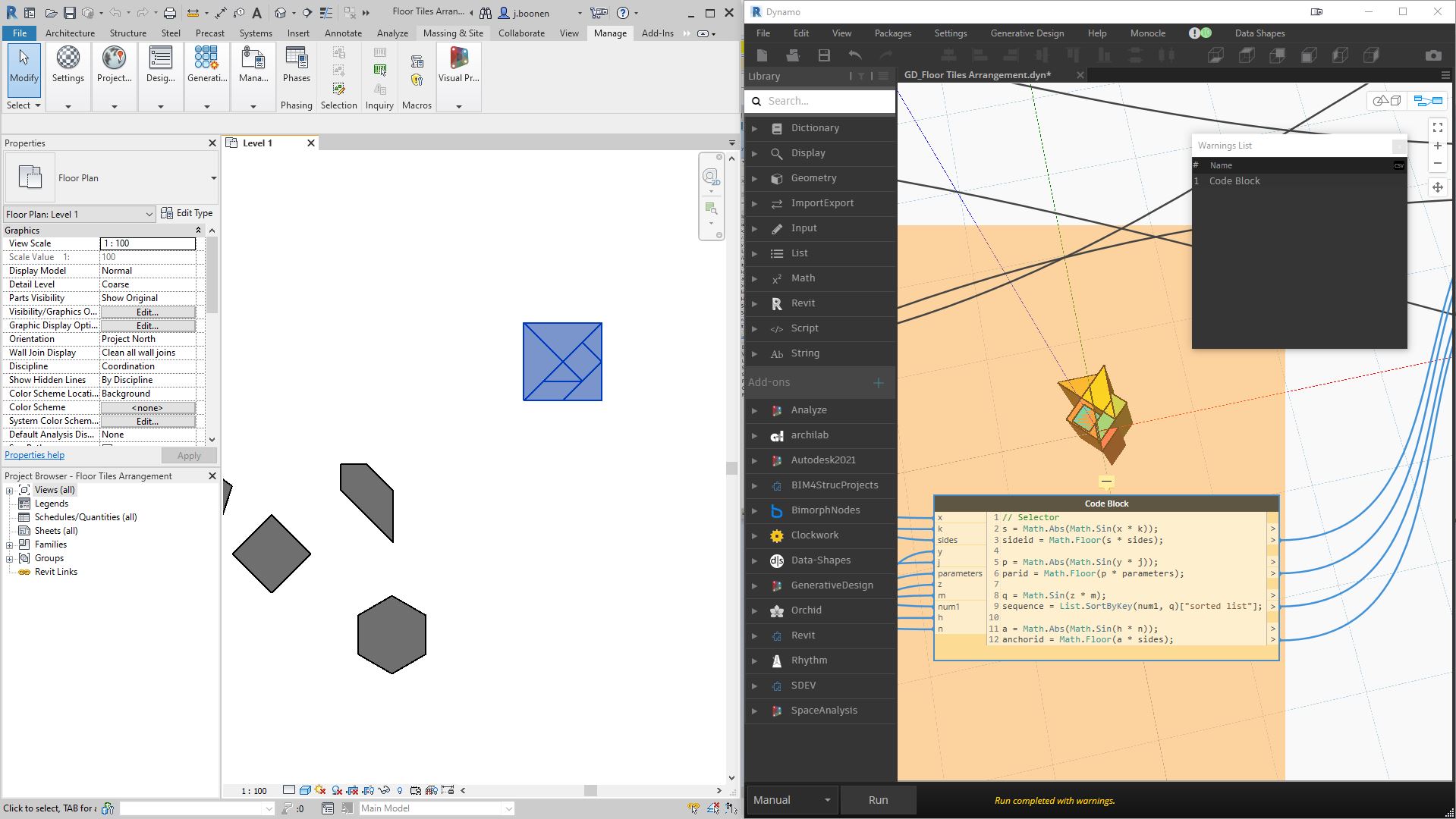Open the Packages menu in Dynamo
Screen dimensions: 1456x819
click(892, 33)
